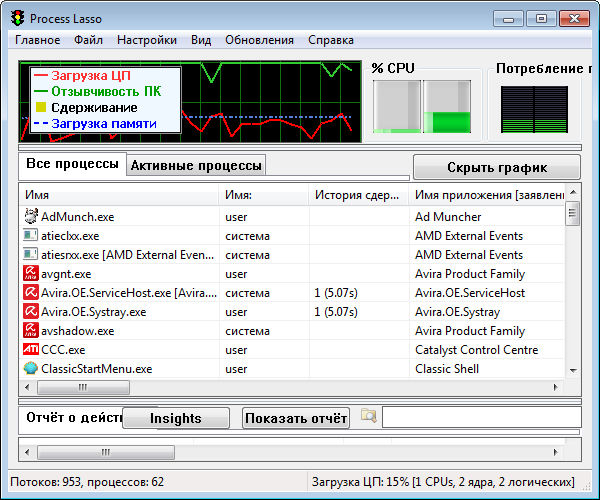Image resolution: width=600 pixels, height=500 pixels.
Task: Click the log search folder icon
Action: point(369,416)
